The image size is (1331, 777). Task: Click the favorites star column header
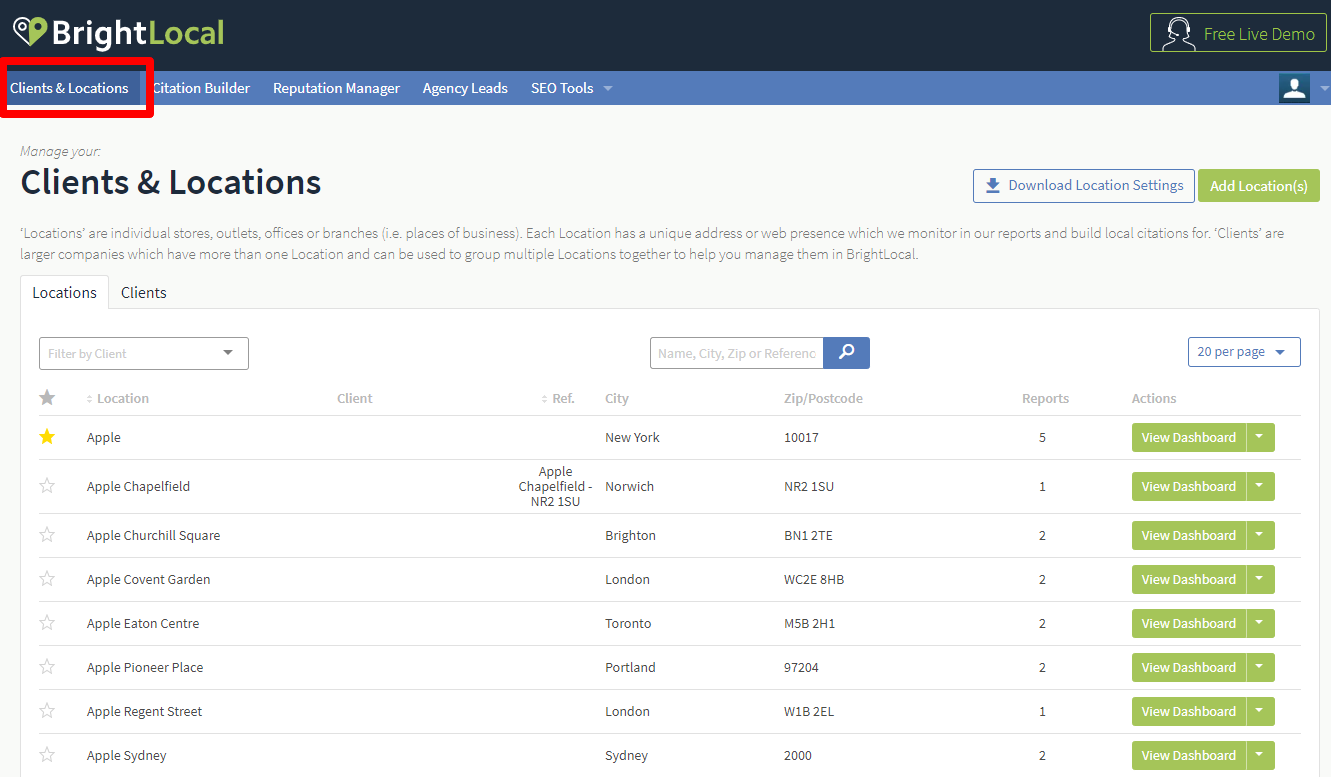tap(47, 398)
